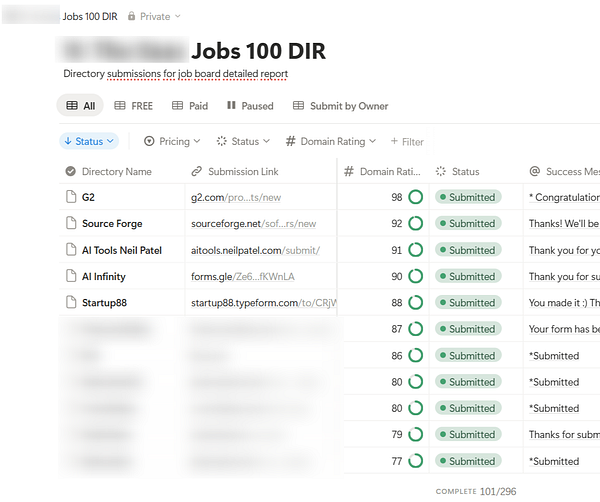Open the AI Tools Neil Patel page
The image size is (600, 502).
(122, 250)
